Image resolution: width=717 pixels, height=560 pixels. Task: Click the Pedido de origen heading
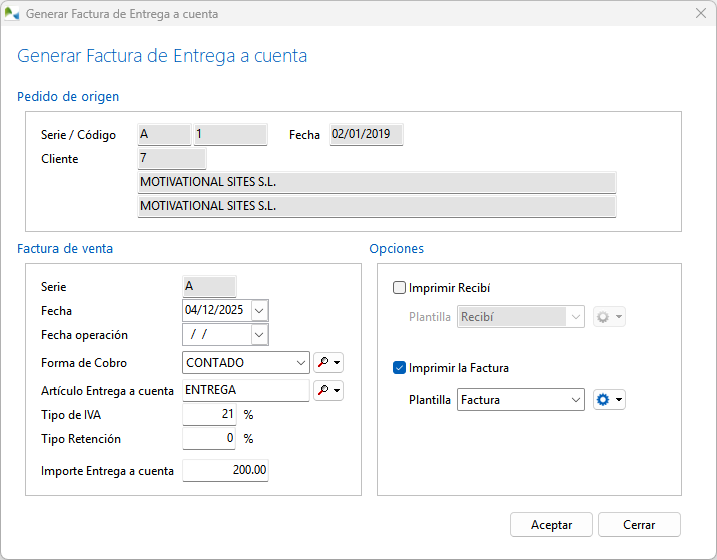pos(68,97)
